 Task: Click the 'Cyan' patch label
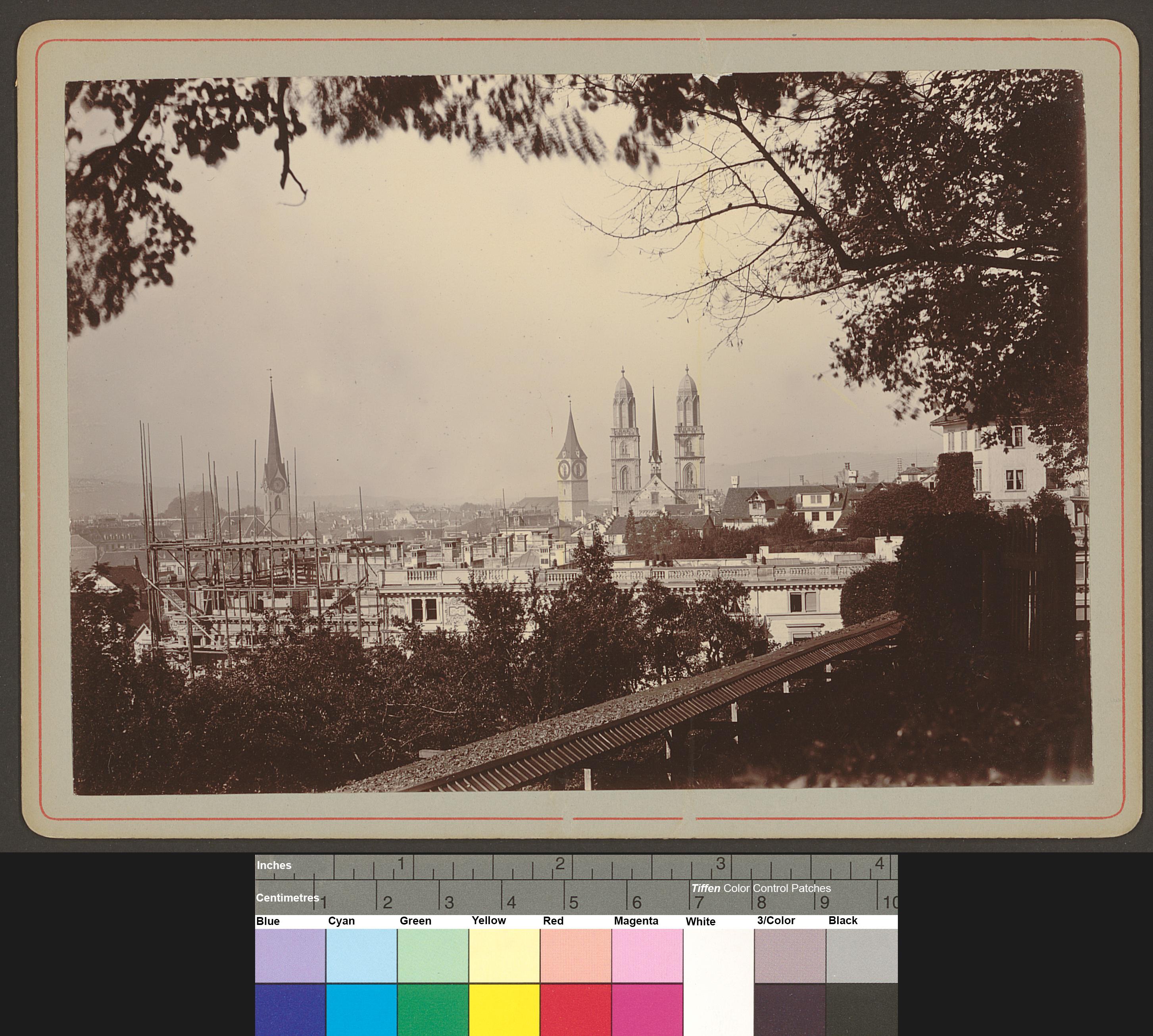tap(341, 921)
